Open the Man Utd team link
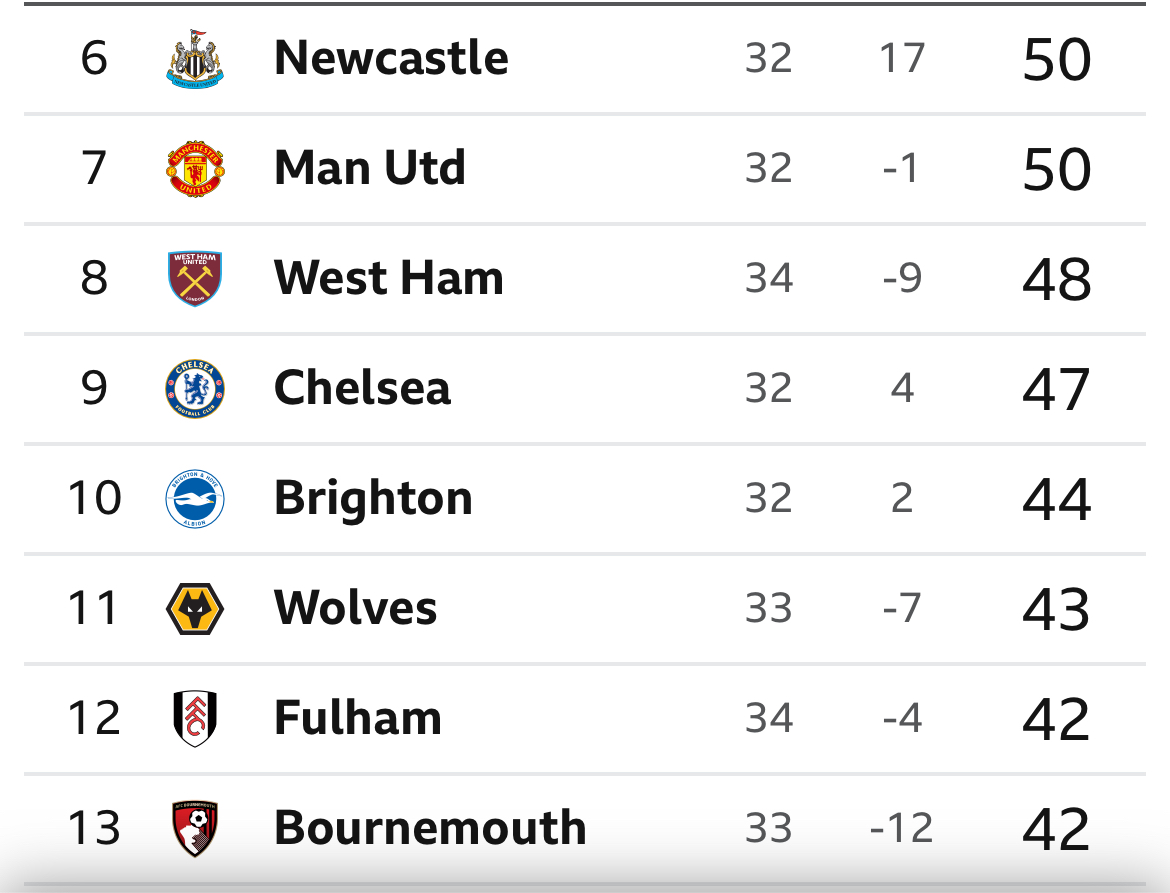Viewport: 1170px width, 893px height. pos(370,168)
